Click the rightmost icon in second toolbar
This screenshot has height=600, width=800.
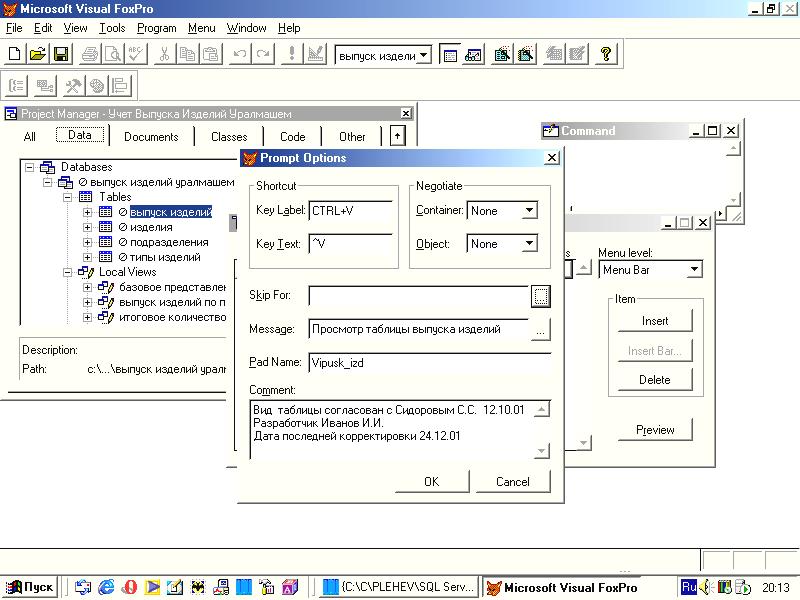pyautogui.click(x=120, y=86)
